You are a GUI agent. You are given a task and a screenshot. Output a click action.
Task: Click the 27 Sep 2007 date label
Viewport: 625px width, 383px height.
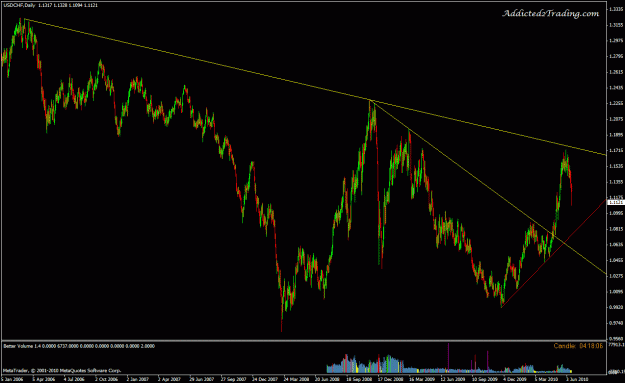(x=233, y=379)
